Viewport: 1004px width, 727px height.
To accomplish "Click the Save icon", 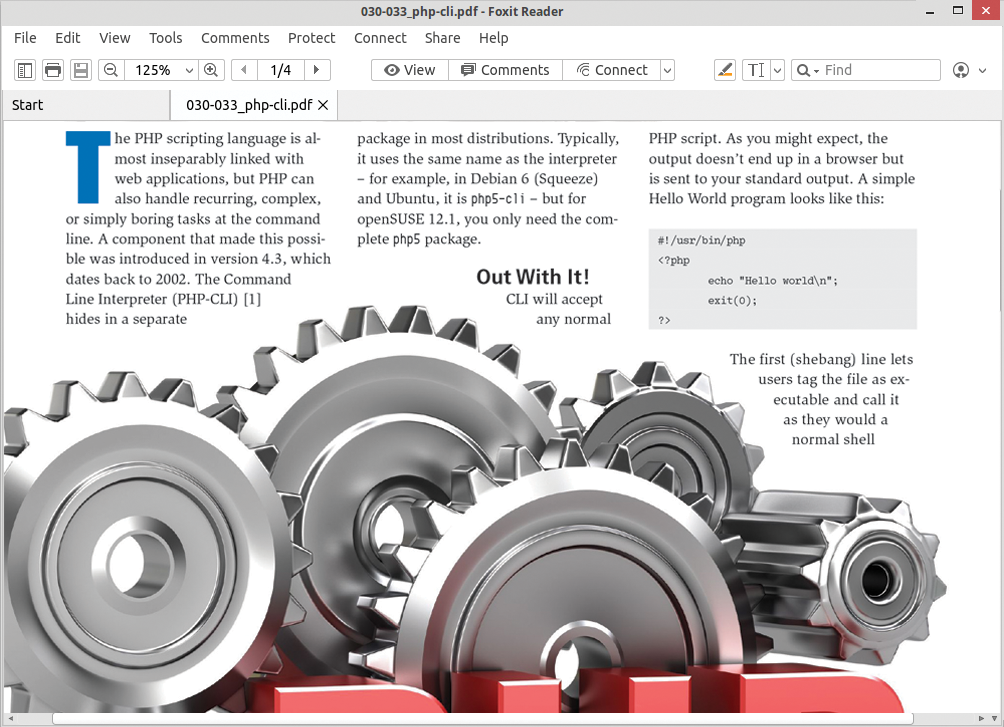I will (80, 70).
